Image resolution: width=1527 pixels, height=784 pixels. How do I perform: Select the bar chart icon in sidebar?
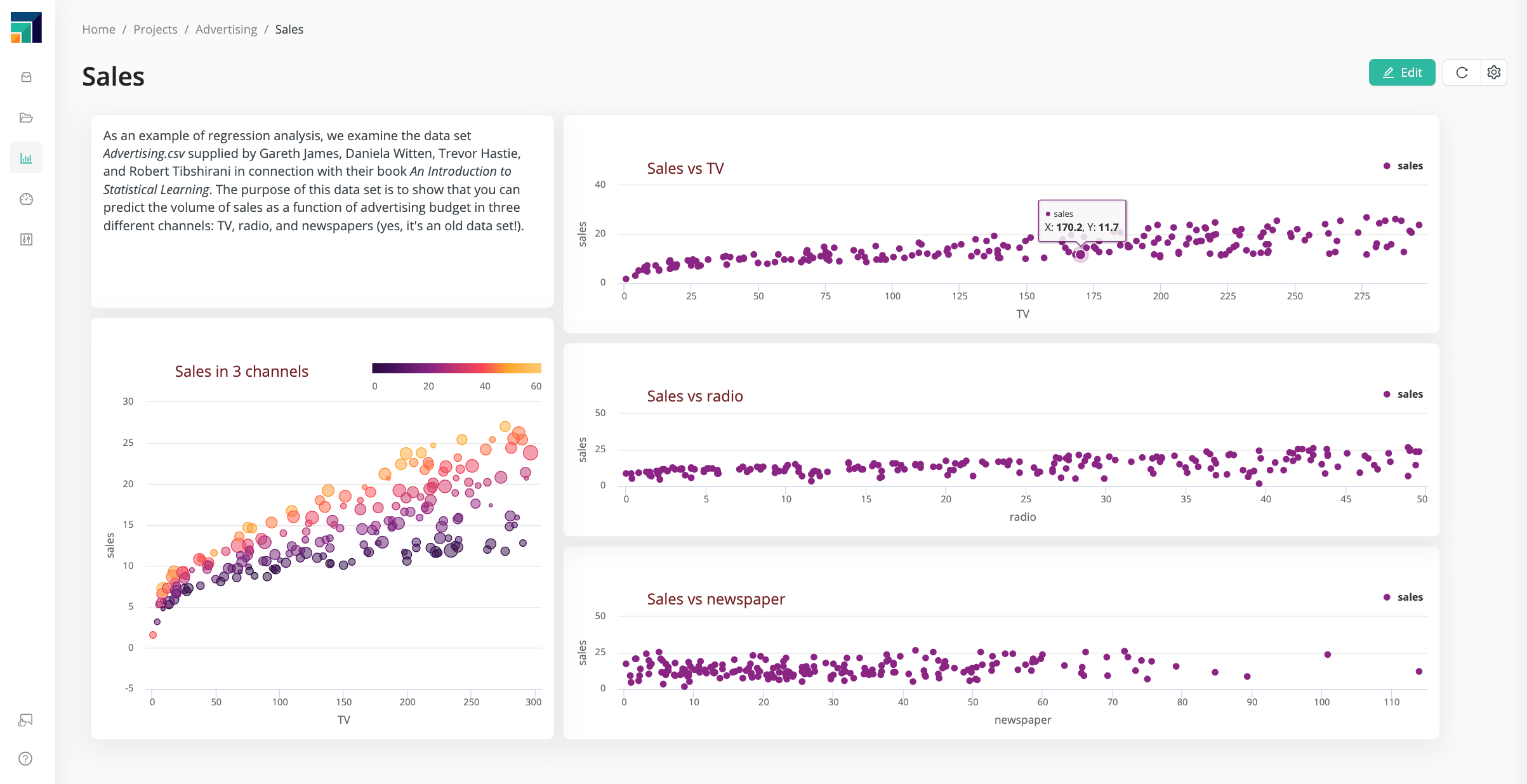(x=26, y=158)
